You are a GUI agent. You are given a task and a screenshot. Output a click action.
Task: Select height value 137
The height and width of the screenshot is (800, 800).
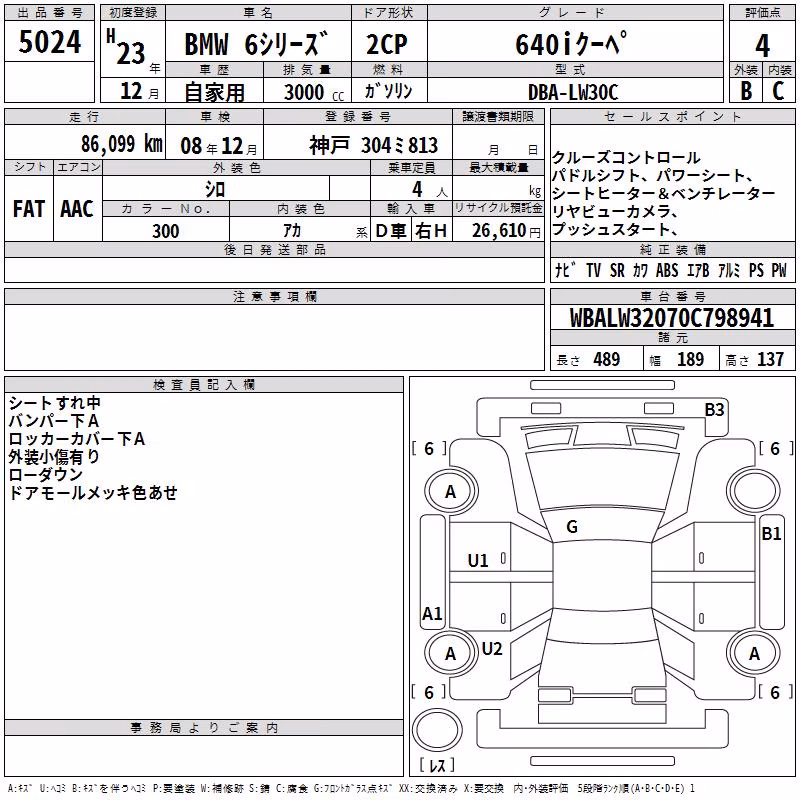[x=770, y=359]
